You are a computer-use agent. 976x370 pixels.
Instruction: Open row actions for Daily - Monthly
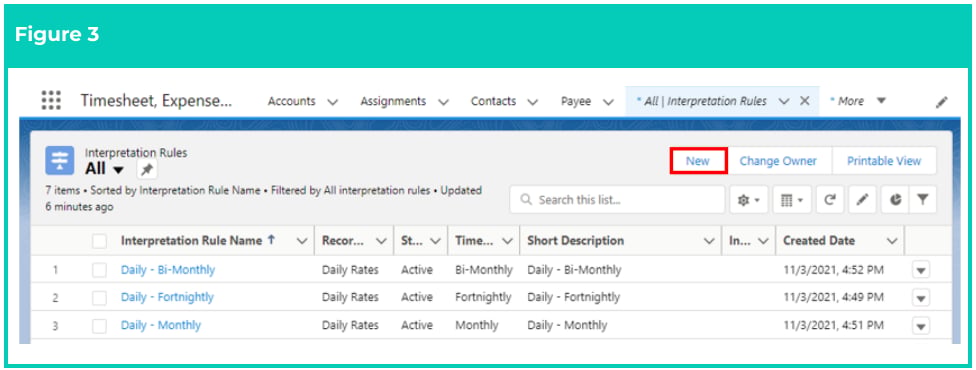[x=921, y=326]
